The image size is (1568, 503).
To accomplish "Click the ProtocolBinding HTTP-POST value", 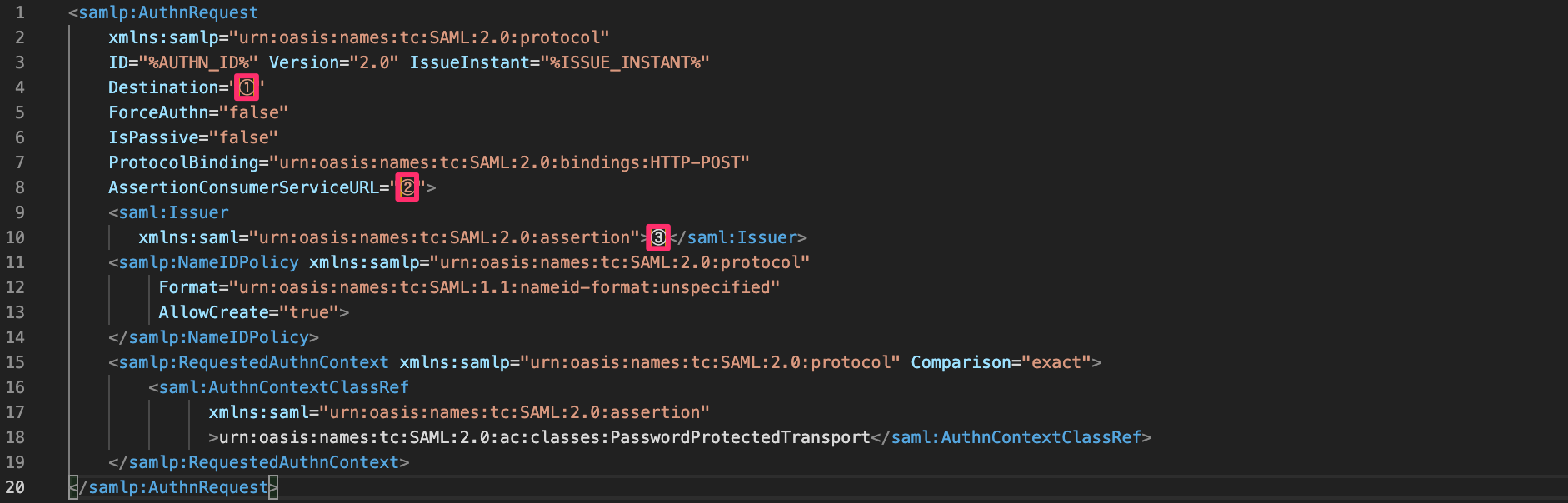I will (x=509, y=162).
